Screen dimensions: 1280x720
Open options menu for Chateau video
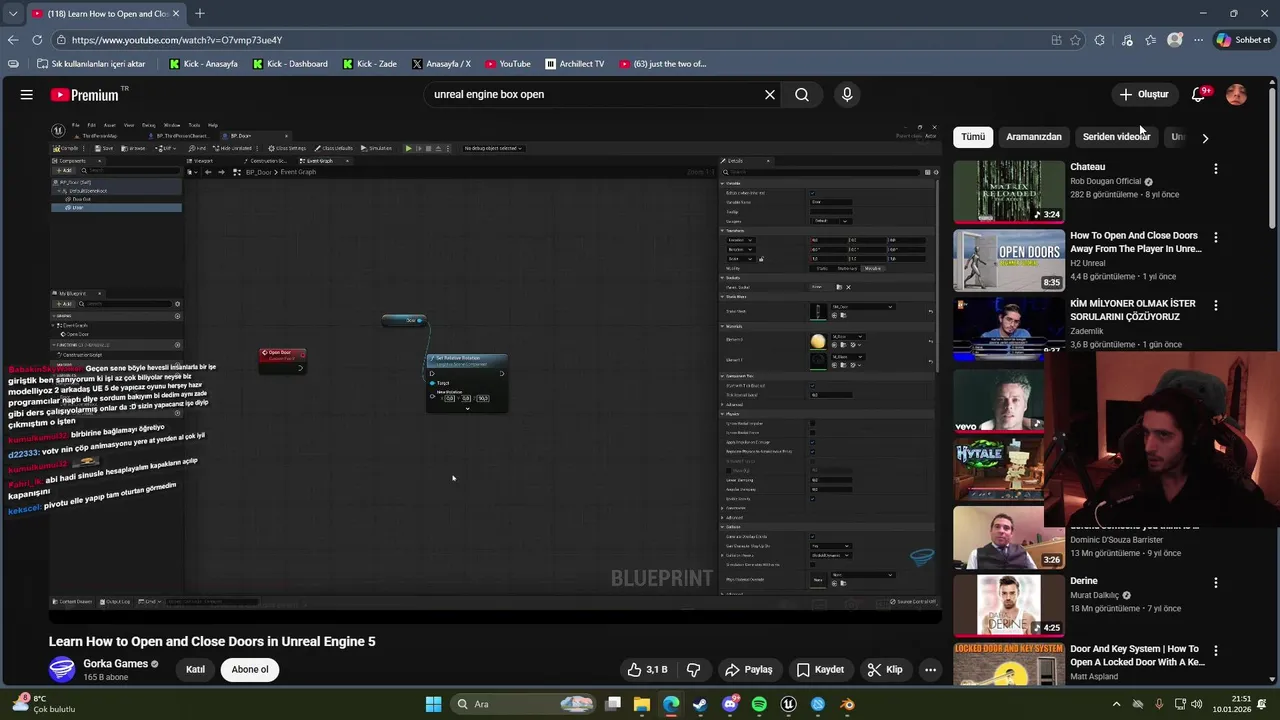1216,169
